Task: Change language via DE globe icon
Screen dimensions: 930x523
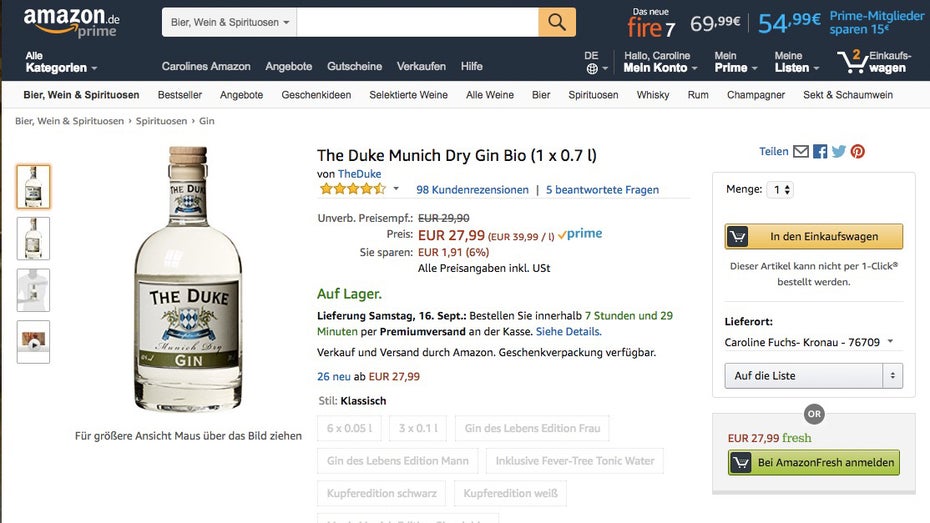Action: pos(591,63)
